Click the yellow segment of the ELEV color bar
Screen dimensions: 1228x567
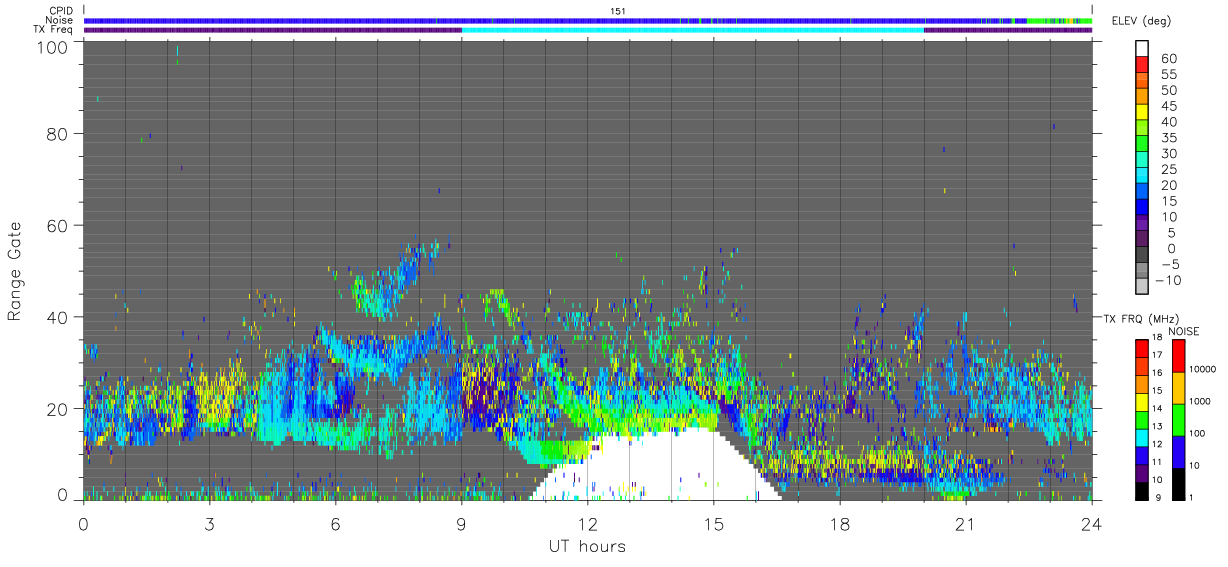pyautogui.click(x=1144, y=111)
